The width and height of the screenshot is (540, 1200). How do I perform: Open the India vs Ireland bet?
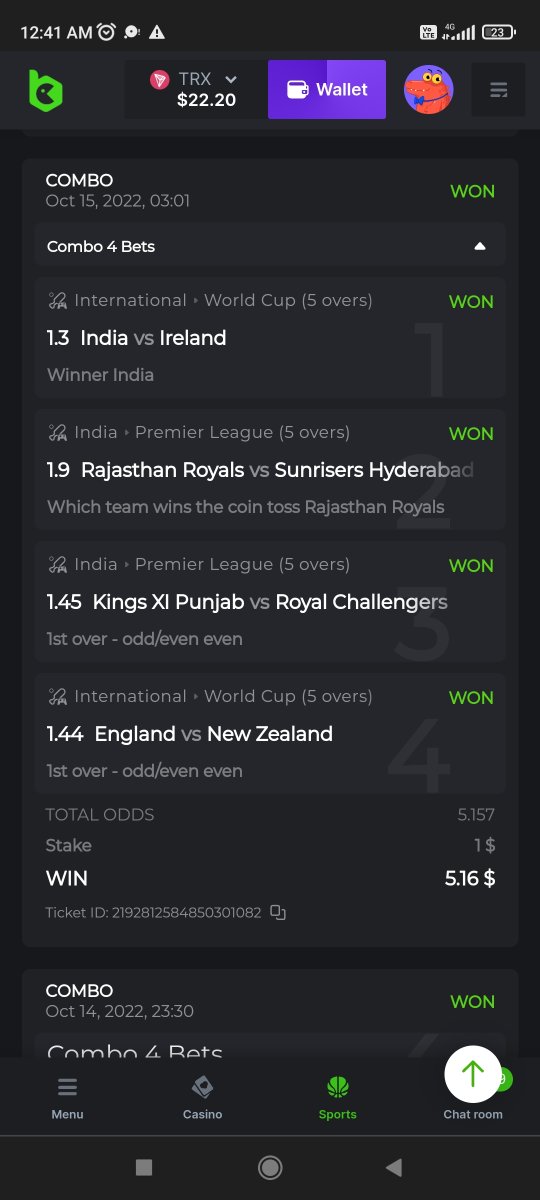click(270, 338)
